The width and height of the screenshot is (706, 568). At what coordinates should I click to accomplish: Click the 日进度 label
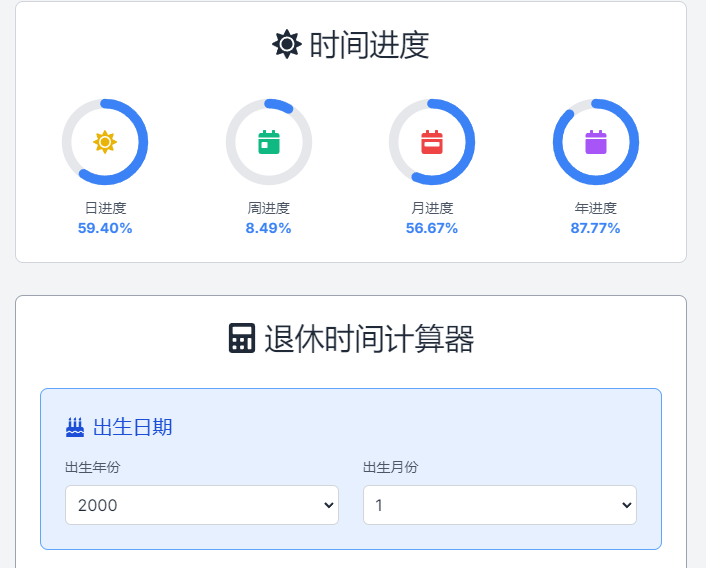click(x=105, y=208)
